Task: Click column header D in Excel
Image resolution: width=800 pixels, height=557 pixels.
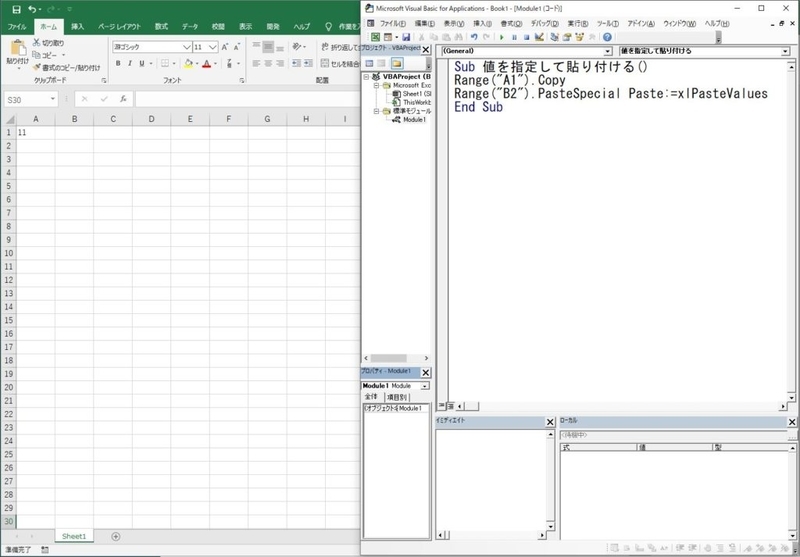Action: [152, 119]
